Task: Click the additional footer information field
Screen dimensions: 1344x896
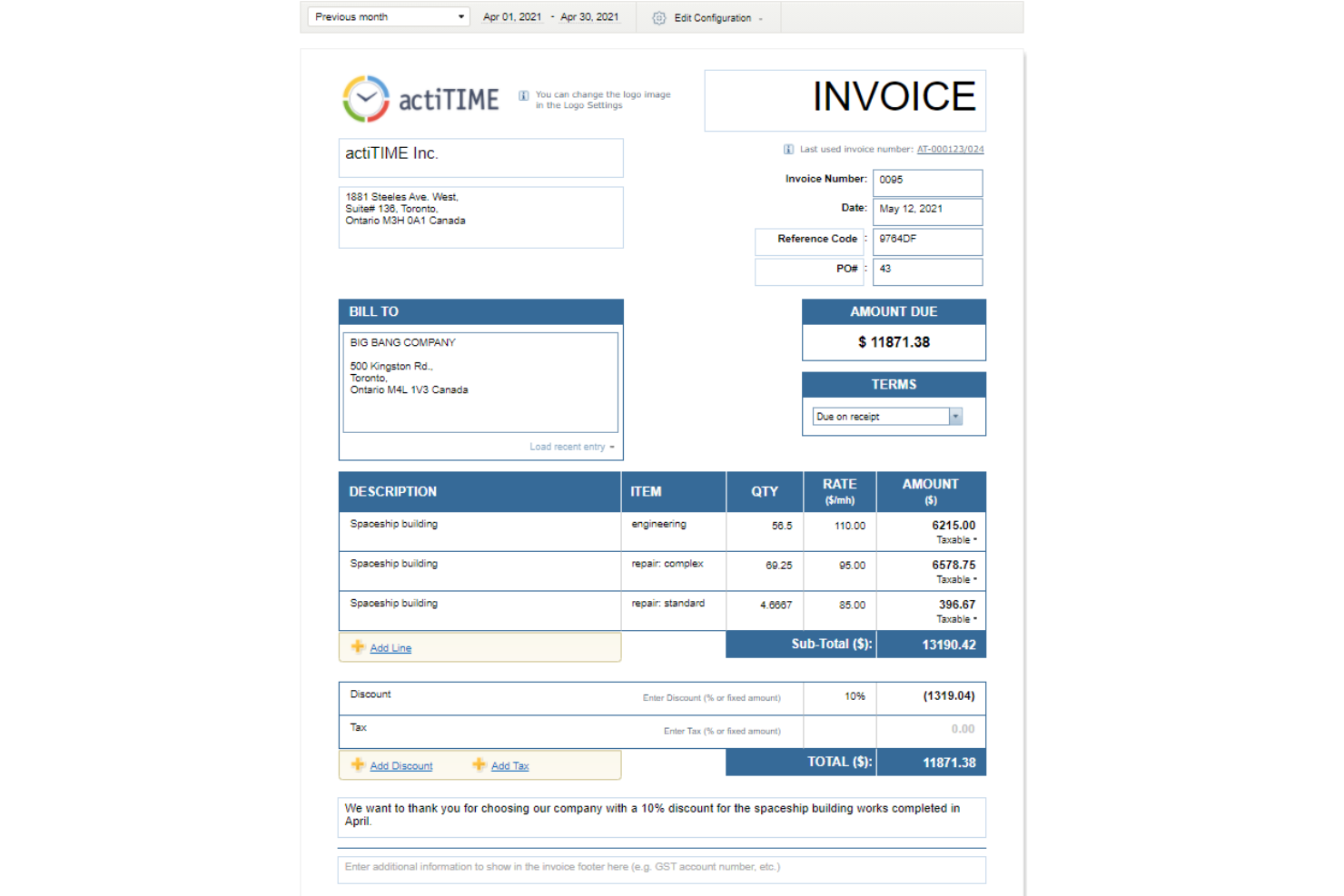Action: pyautogui.click(x=661, y=868)
